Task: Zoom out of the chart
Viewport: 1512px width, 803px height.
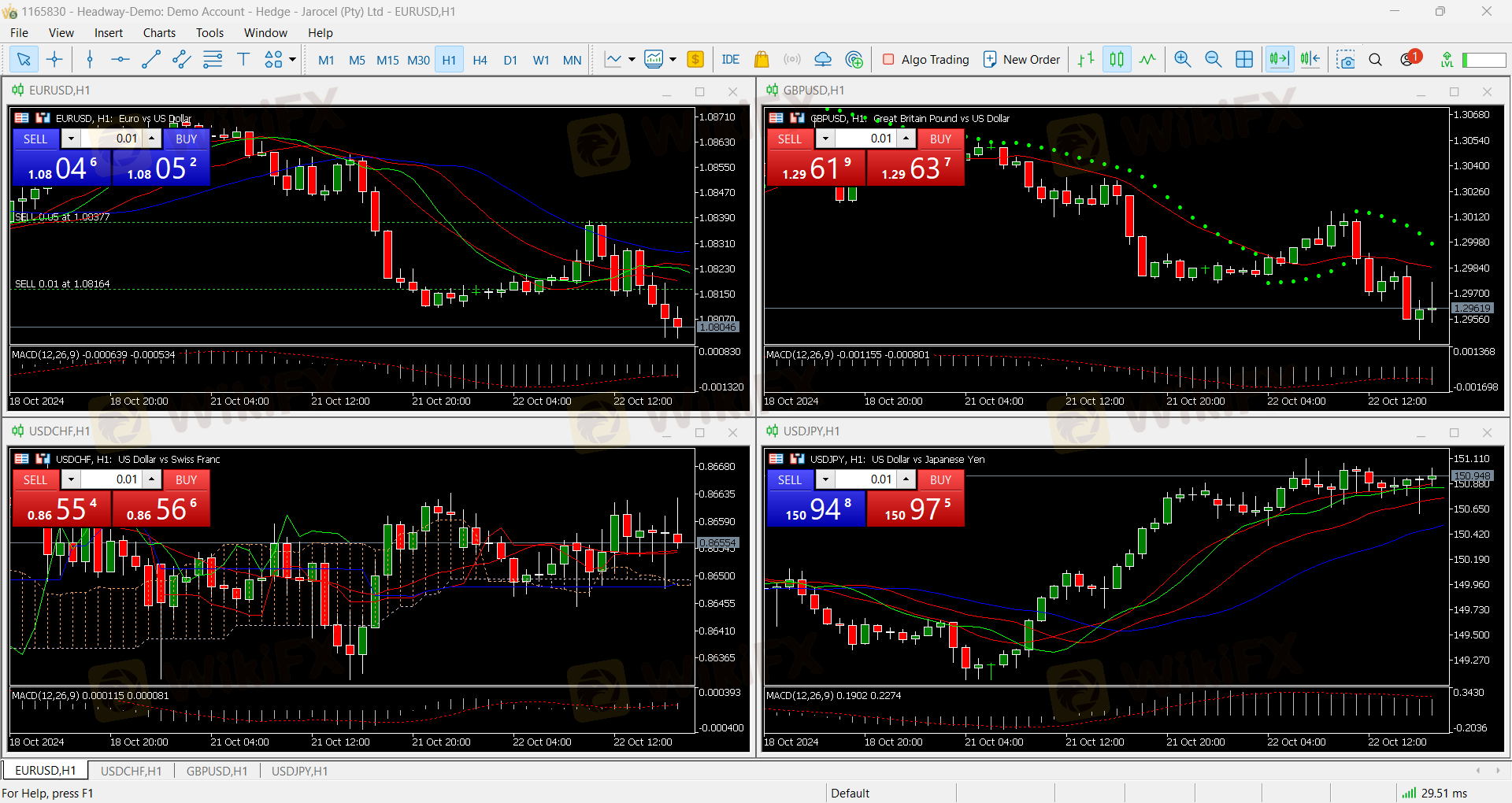Action: (x=1214, y=59)
